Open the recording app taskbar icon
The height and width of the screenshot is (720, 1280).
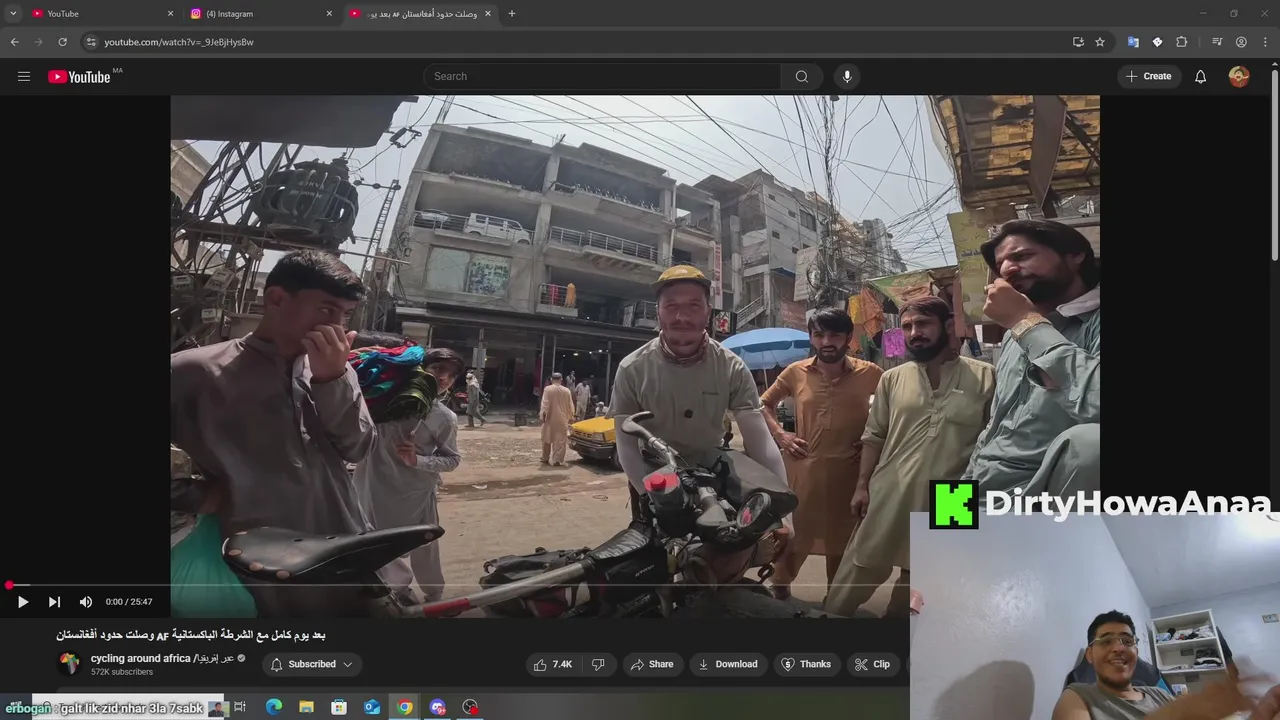coord(470,707)
